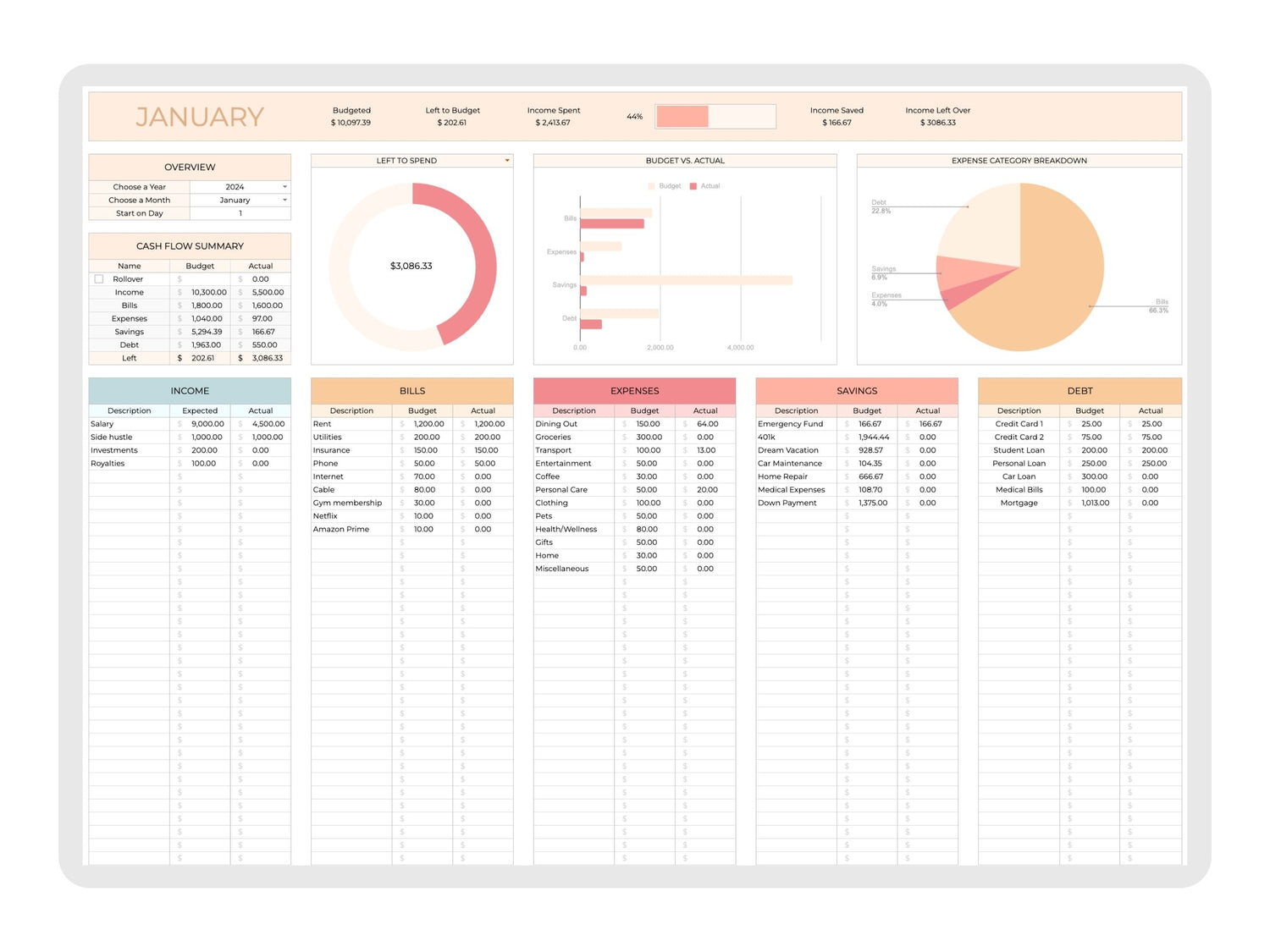Click the donut chart's $3,086.33 center value
The height and width of the screenshot is (952, 1270).
[411, 267]
